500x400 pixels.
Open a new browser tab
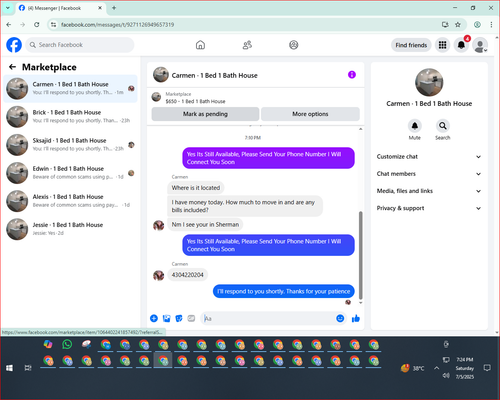[x=114, y=8]
